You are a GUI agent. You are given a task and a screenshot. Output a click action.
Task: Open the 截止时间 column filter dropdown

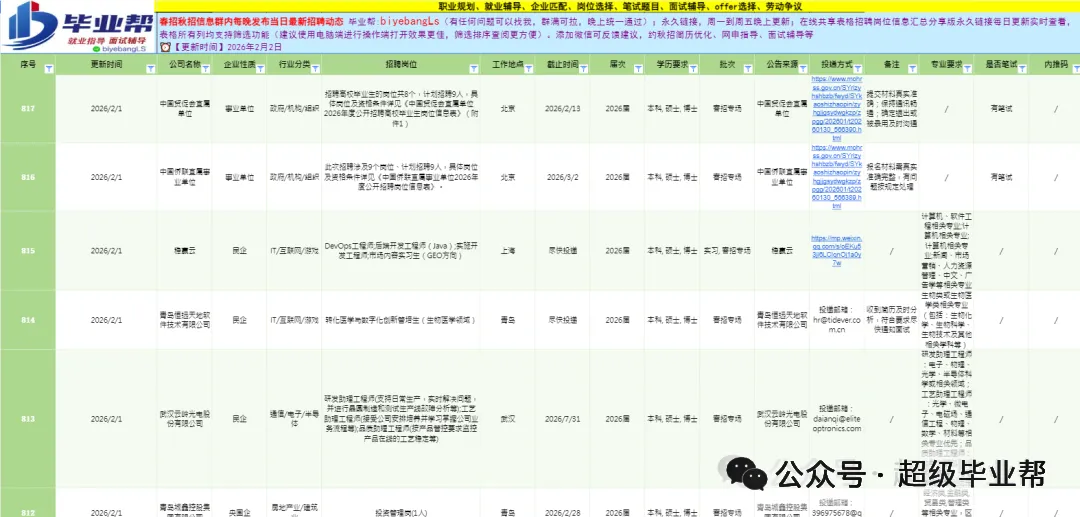click(583, 69)
